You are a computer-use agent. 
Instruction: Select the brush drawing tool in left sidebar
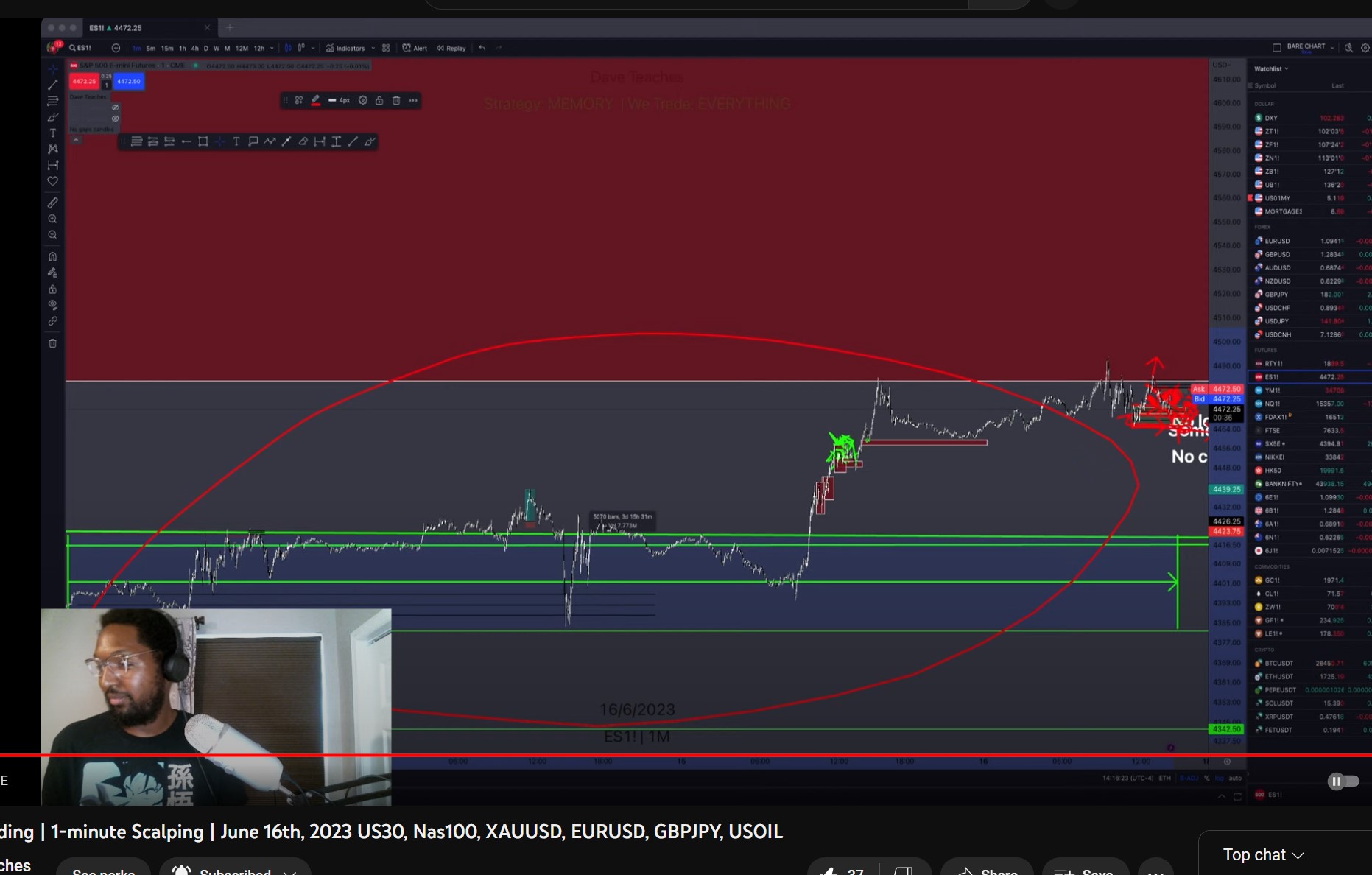52,117
